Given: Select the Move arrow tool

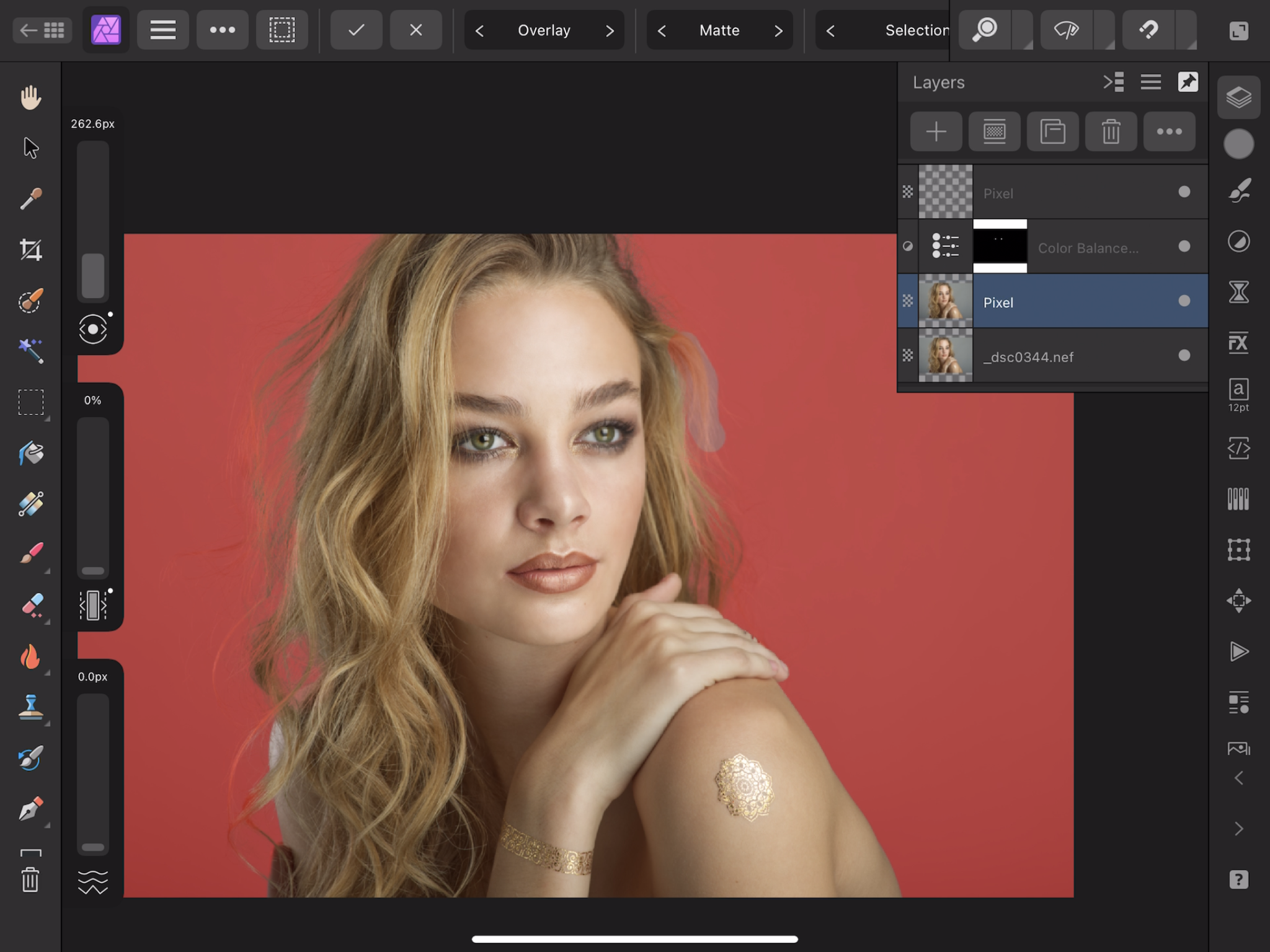Looking at the screenshot, I should click(x=30, y=148).
